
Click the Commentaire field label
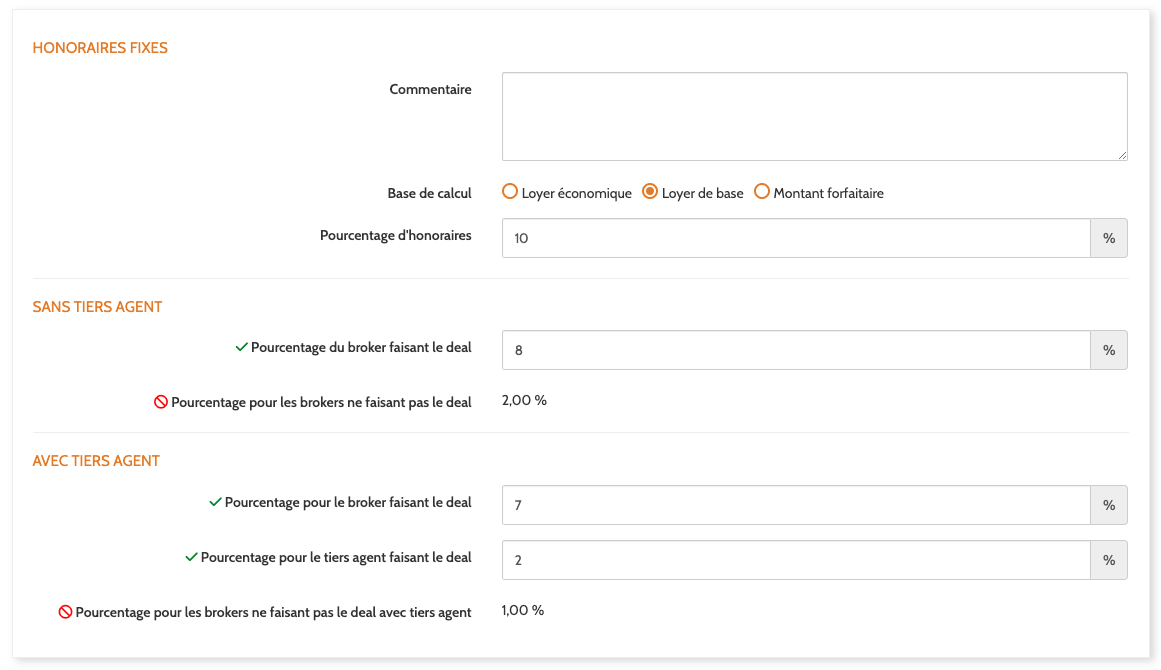(x=430, y=89)
